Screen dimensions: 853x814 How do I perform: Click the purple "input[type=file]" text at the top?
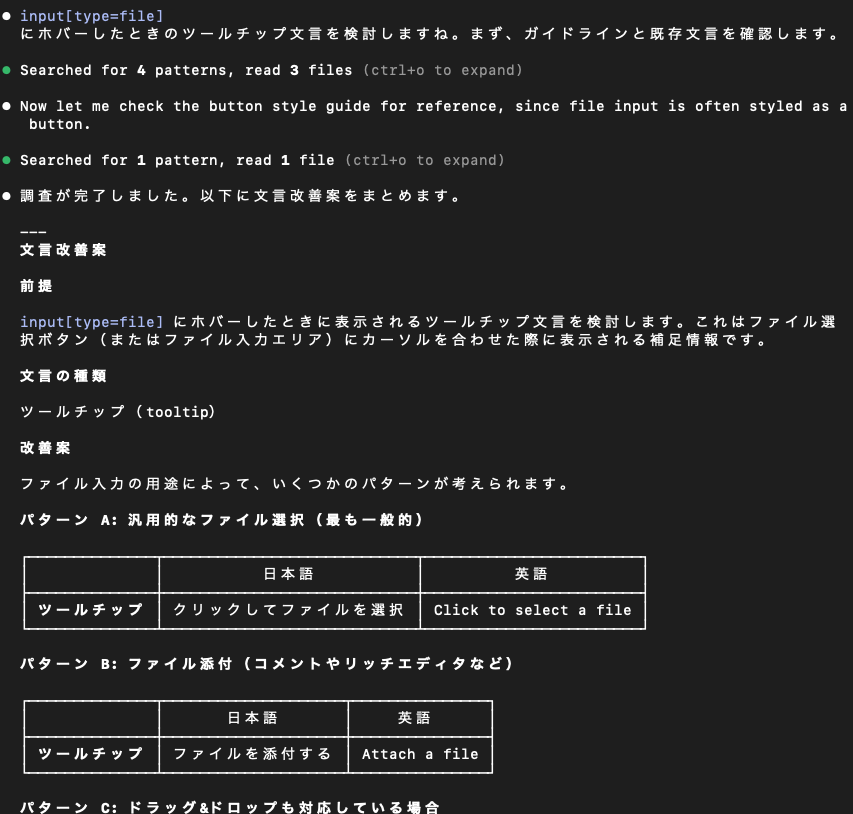point(91,16)
